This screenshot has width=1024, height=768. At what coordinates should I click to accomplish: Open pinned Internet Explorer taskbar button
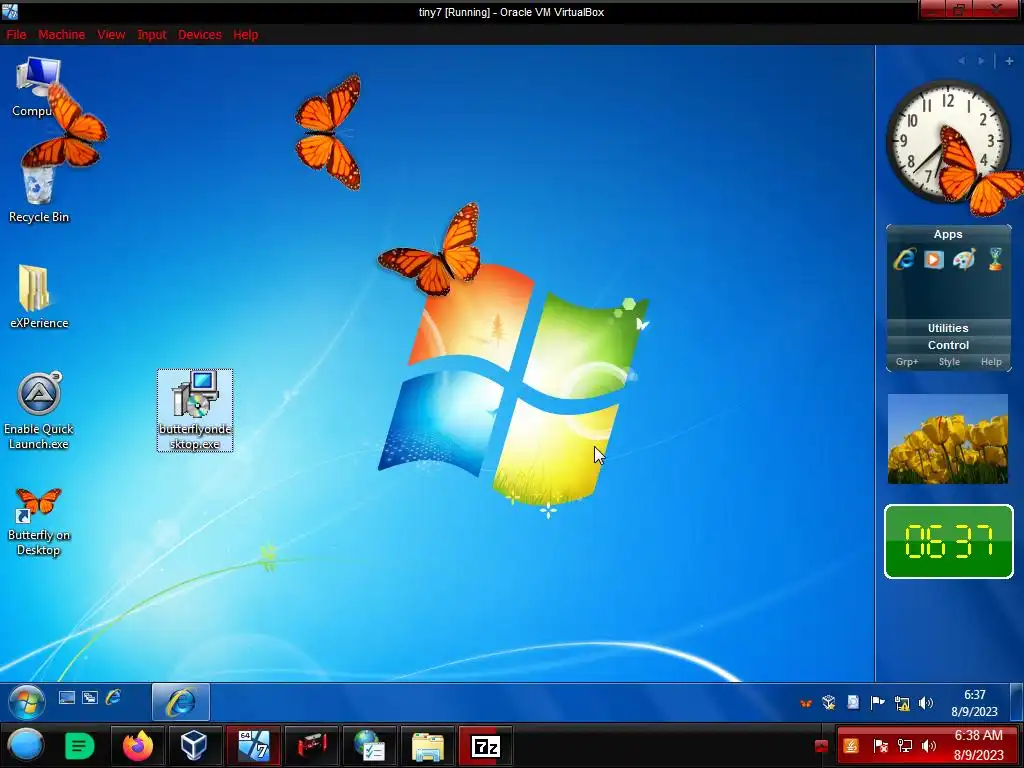point(181,702)
